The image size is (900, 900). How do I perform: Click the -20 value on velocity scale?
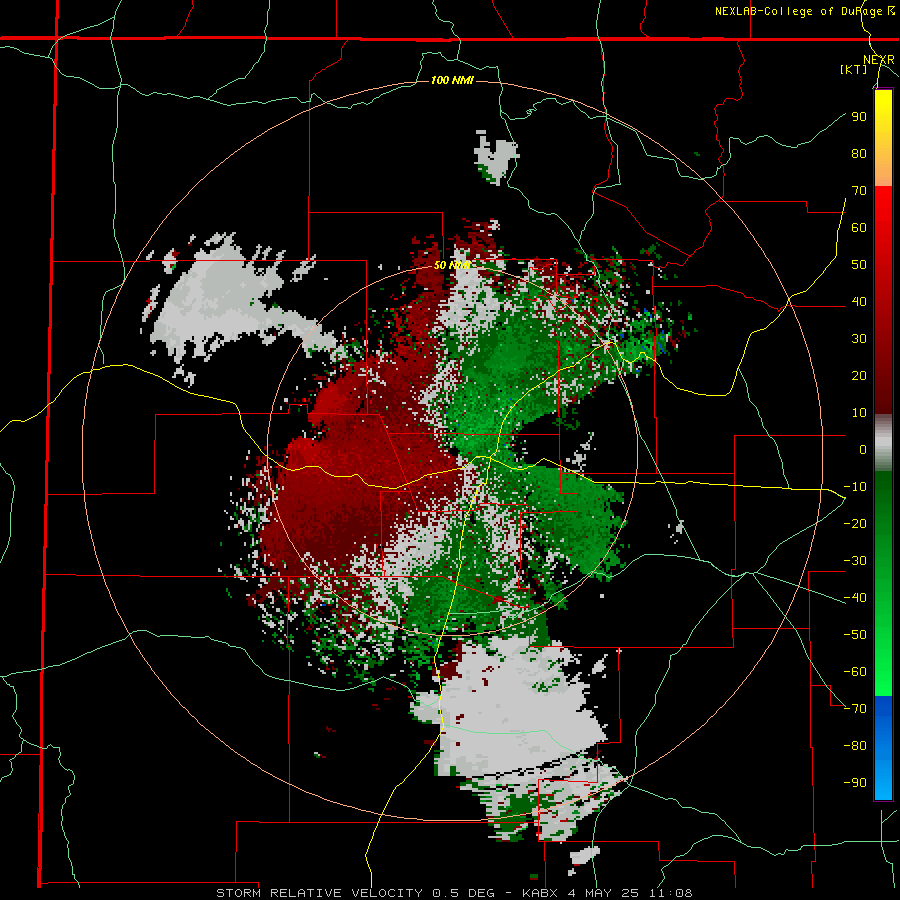(x=855, y=523)
